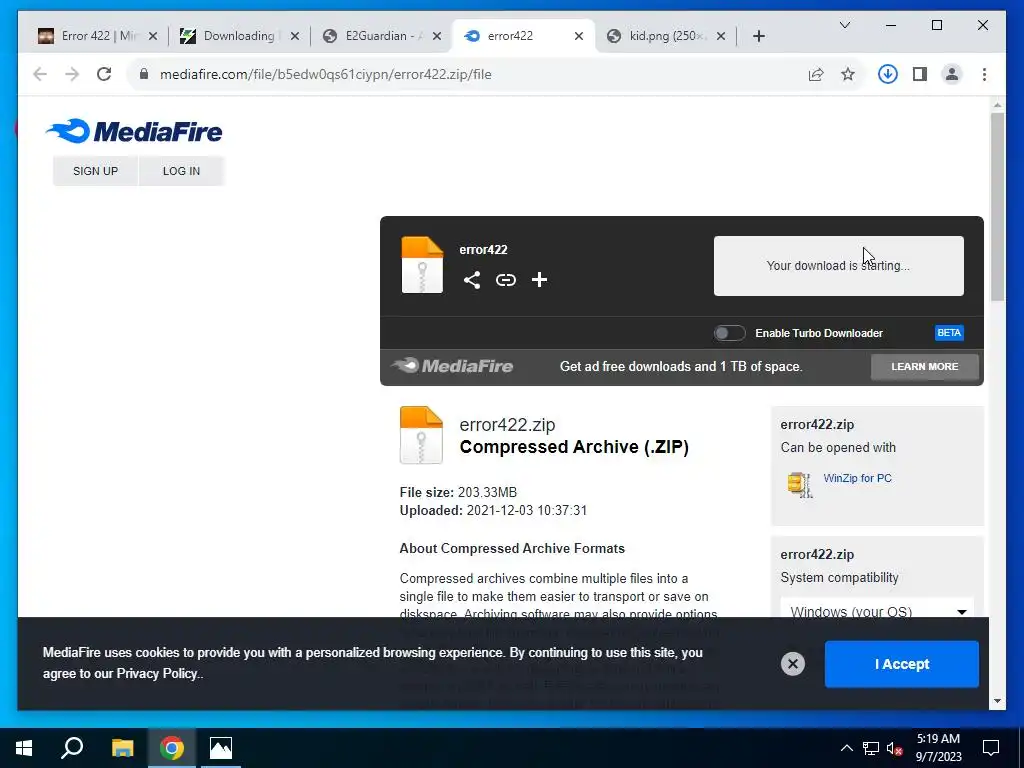Click the scrollbar down arrow
This screenshot has height=768, width=1024.
click(997, 701)
